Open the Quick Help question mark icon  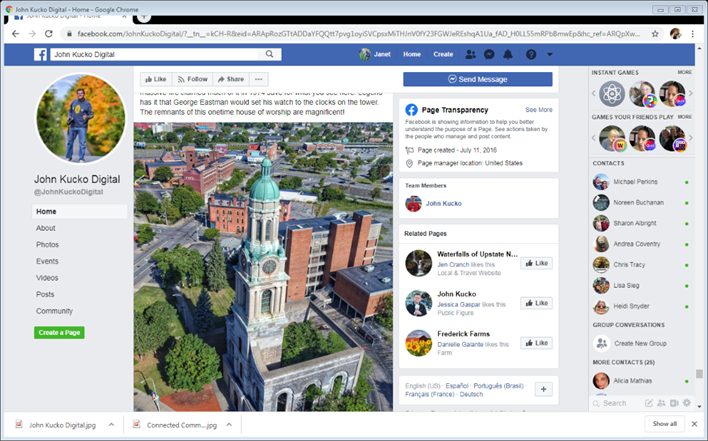[531, 55]
